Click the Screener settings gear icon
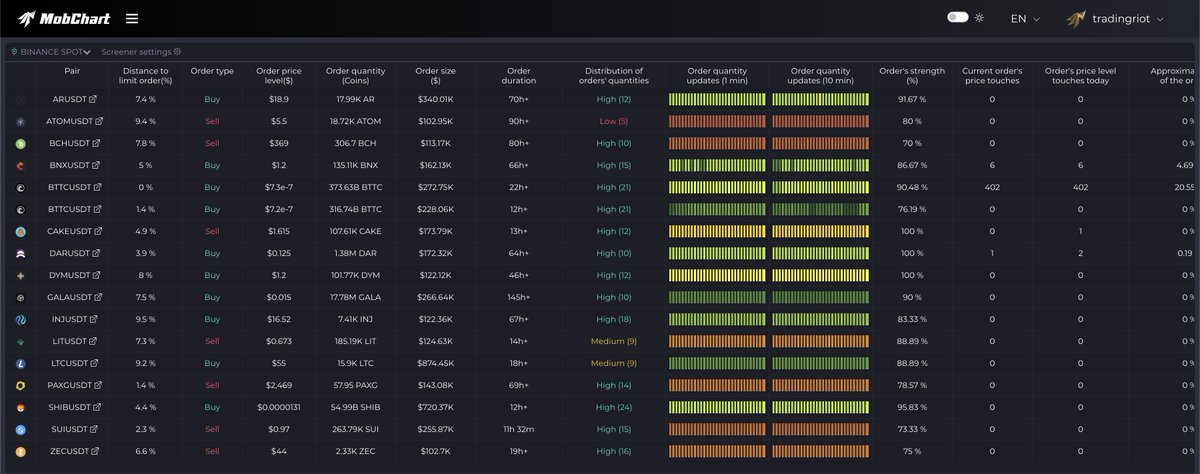Viewport: 1200px width, 474px height. [x=177, y=51]
